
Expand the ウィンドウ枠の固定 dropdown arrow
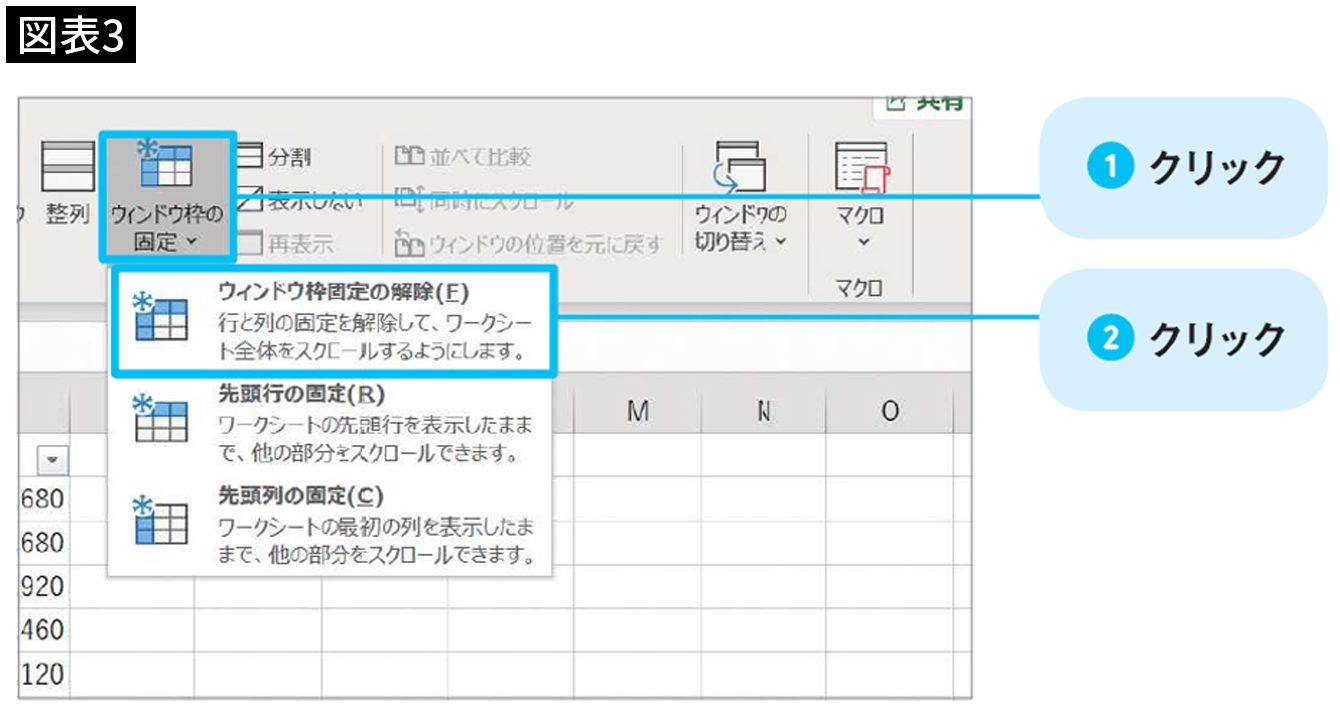[x=190, y=243]
